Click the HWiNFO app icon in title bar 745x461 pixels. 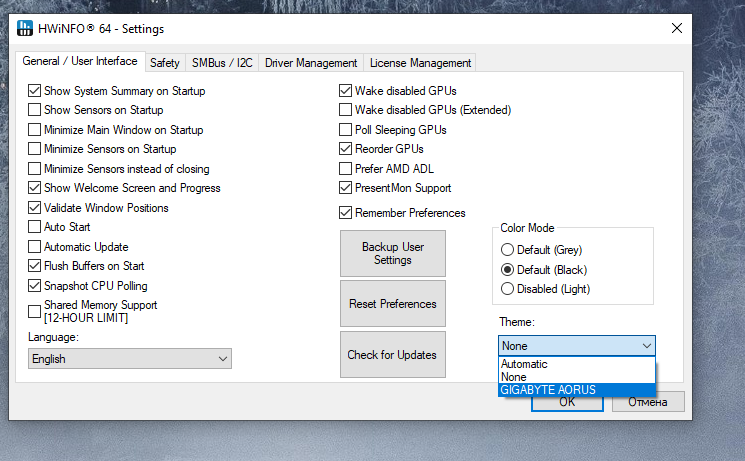25,29
